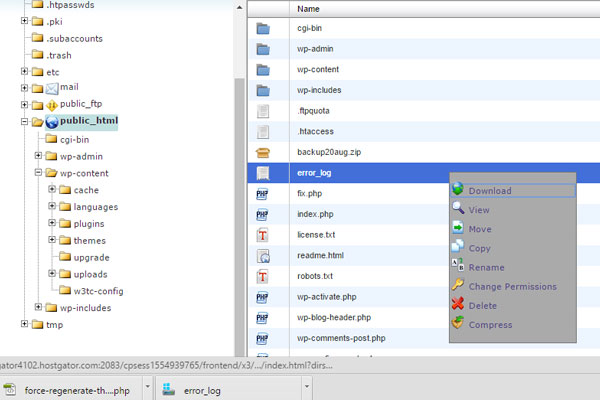
Task: Click the cgi-bin folder icon in the file list
Action: [x=263, y=28]
